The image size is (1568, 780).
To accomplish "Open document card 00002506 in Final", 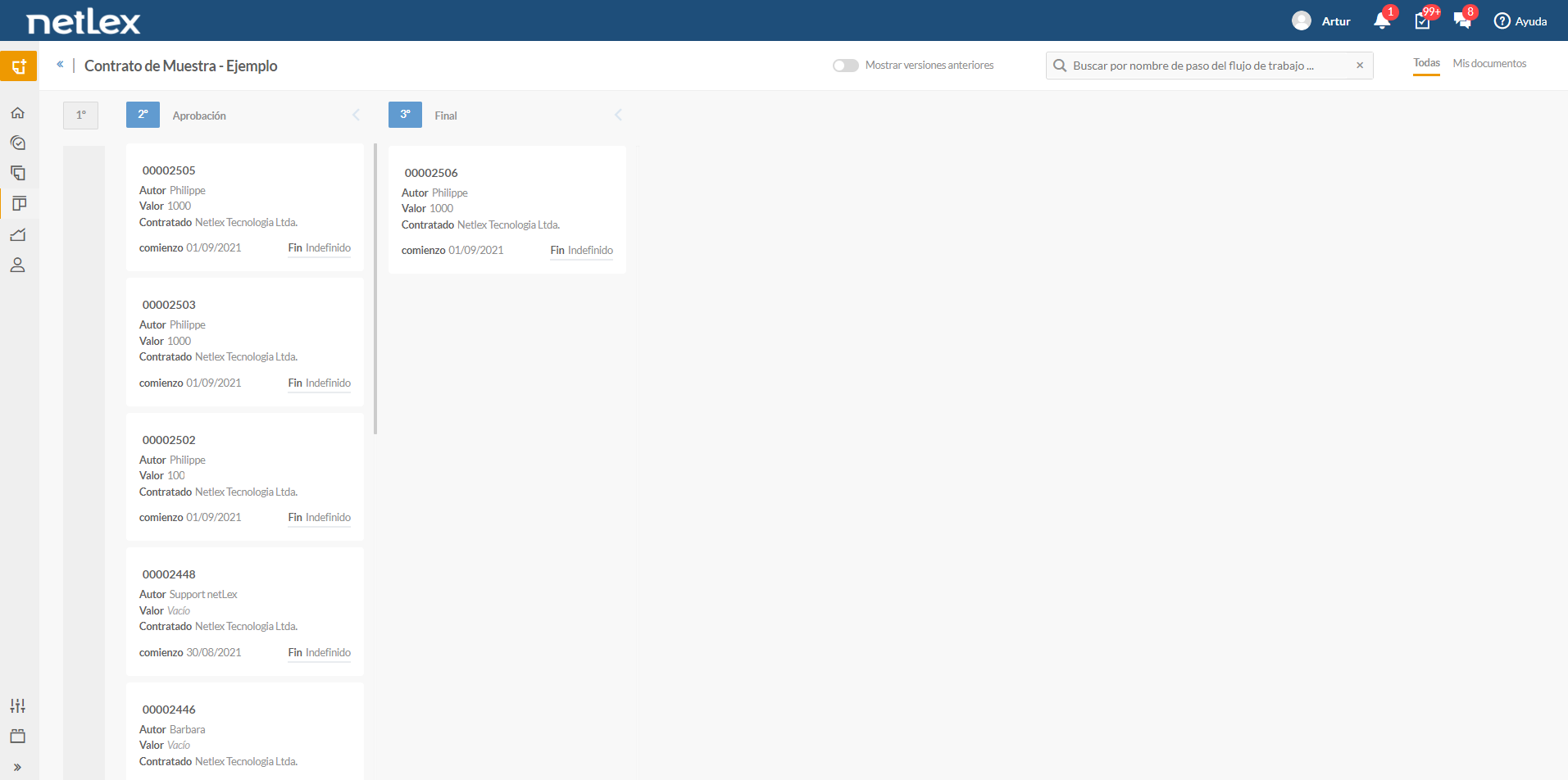I will [507, 210].
